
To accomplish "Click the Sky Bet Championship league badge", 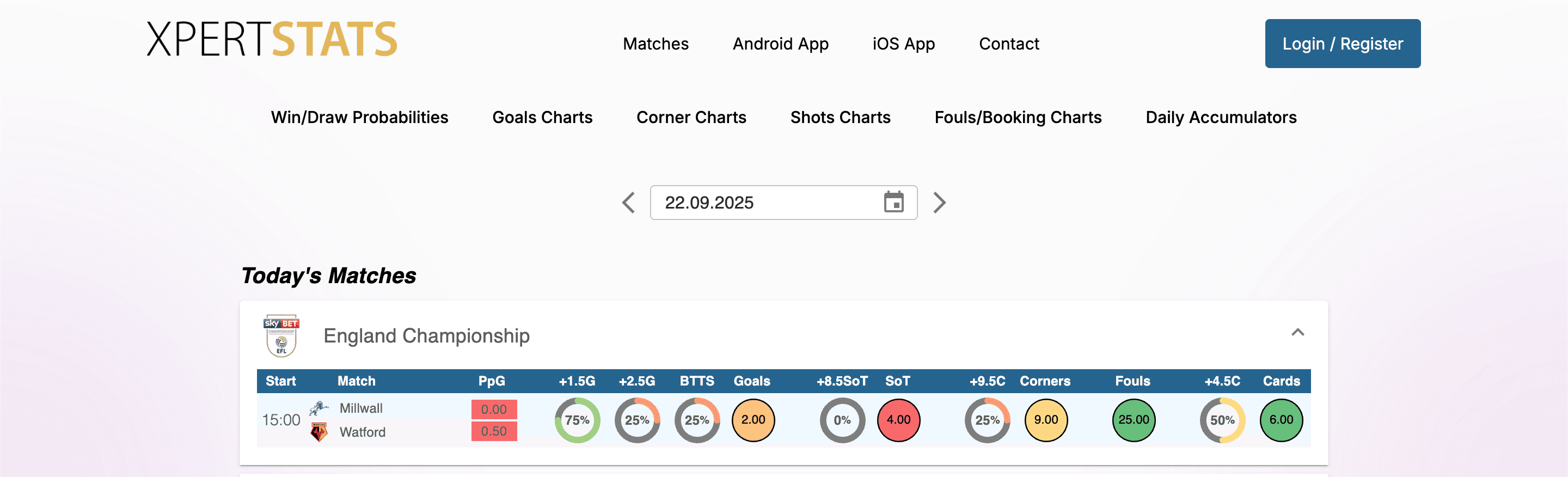I will point(281,335).
